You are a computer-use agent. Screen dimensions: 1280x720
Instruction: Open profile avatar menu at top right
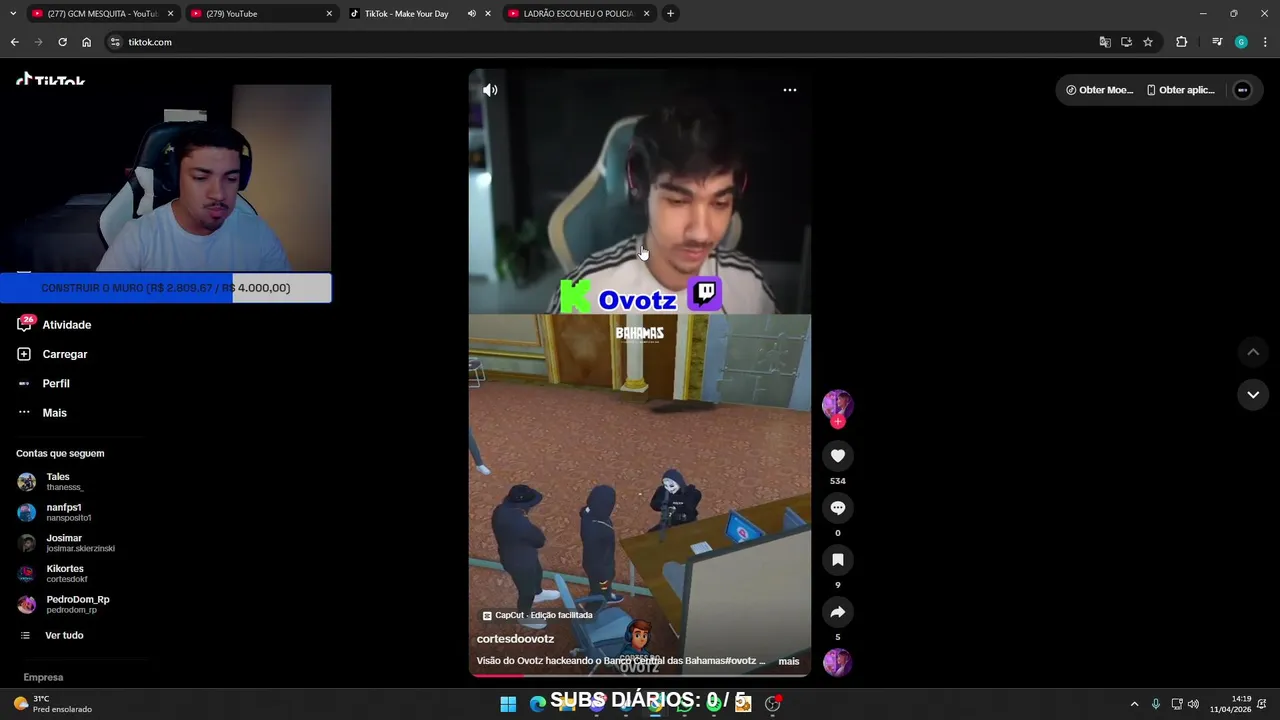point(1242,90)
